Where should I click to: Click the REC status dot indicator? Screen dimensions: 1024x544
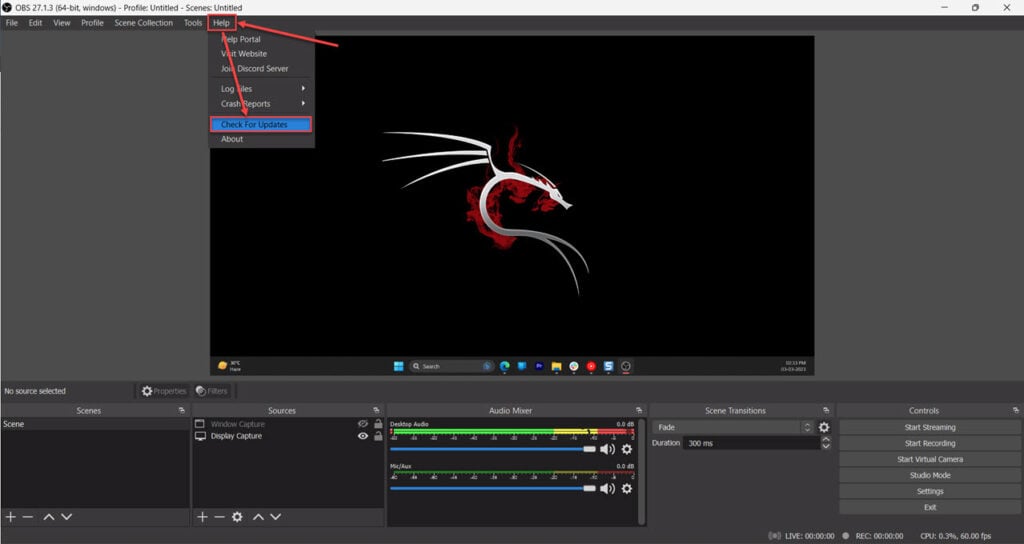(x=846, y=536)
